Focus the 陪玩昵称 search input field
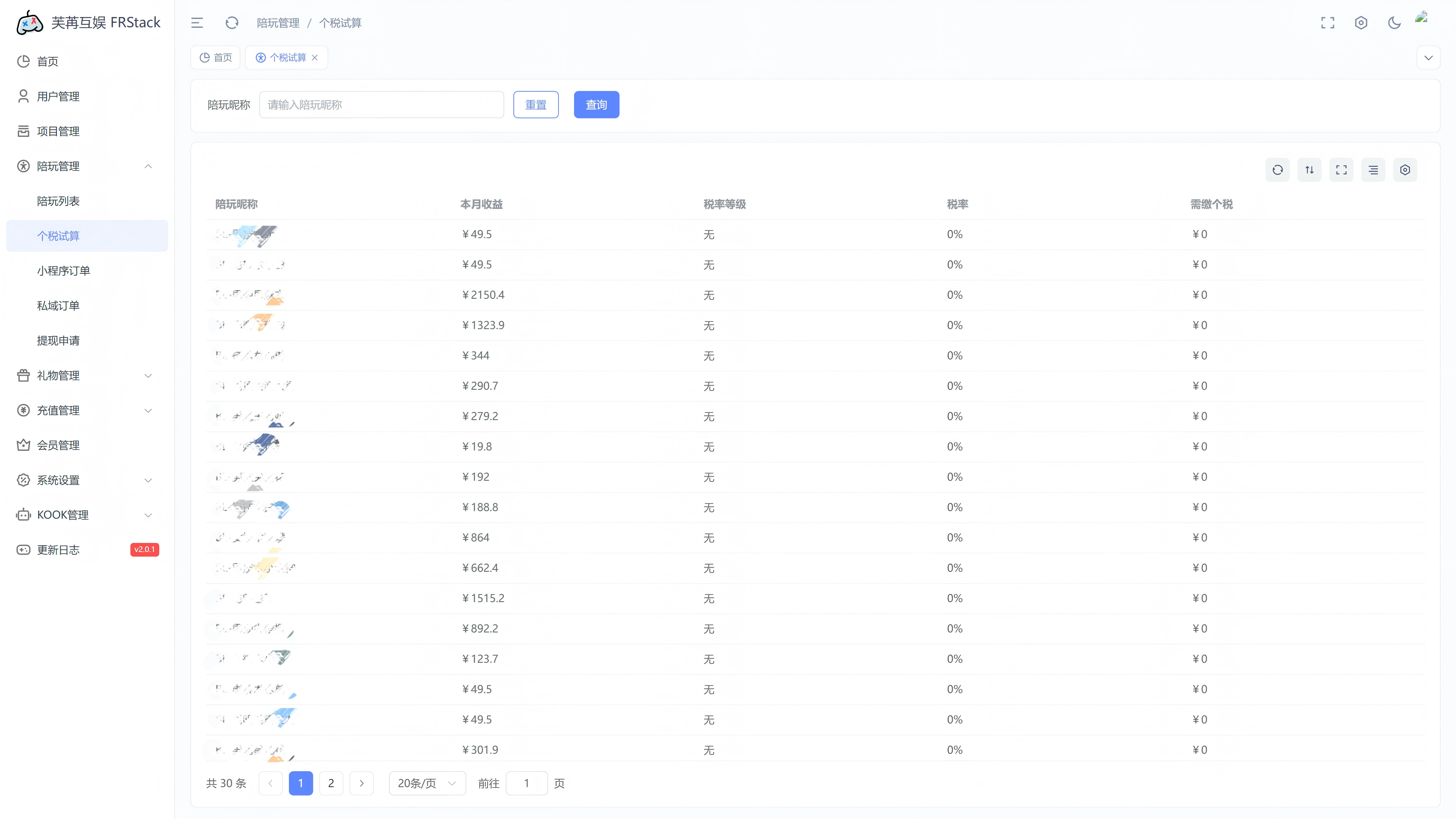This screenshot has height=819, width=1456. [x=381, y=105]
